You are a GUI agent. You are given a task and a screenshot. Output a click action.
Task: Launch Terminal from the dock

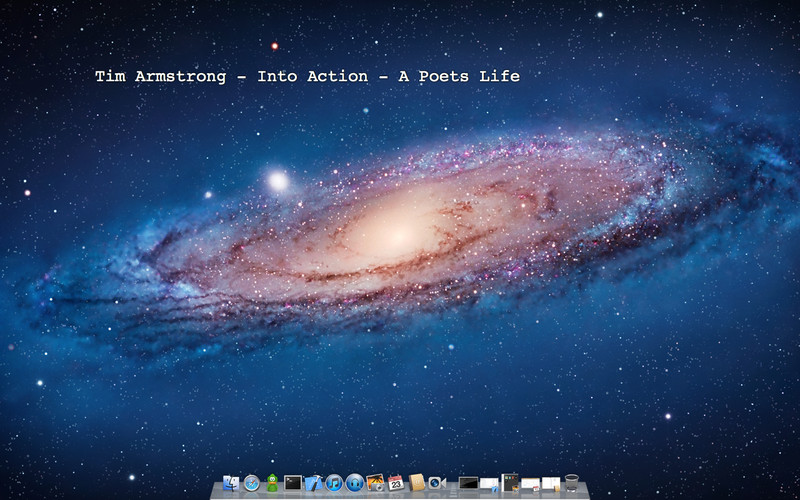click(x=293, y=483)
